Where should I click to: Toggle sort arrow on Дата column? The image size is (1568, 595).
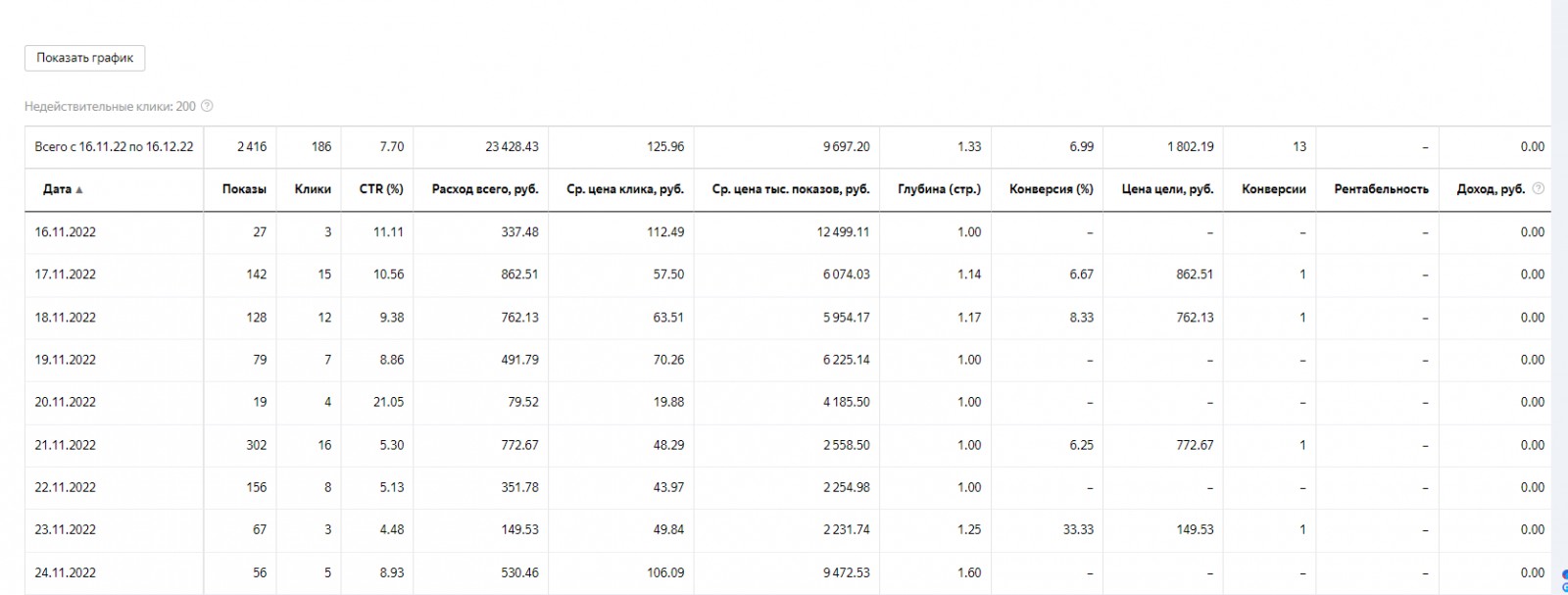pos(79,190)
